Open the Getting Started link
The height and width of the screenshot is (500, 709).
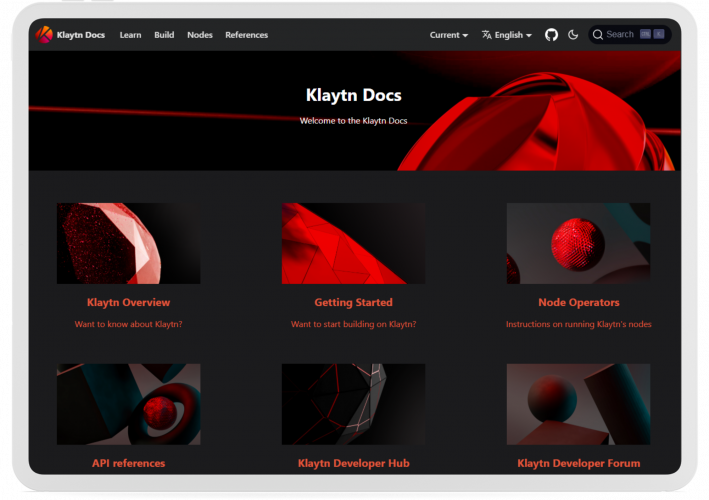click(x=354, y=302)
